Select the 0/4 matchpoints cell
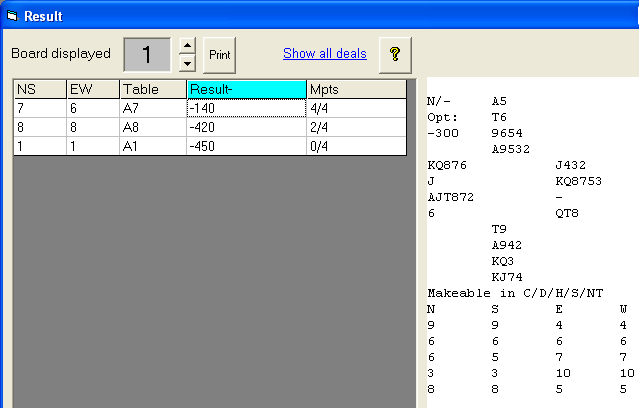 point(357,146)
